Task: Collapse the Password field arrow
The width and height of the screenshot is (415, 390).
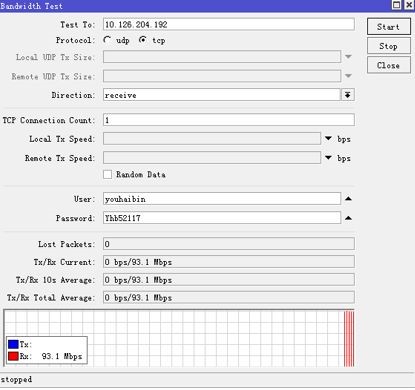Action: (x=348, y=218)
